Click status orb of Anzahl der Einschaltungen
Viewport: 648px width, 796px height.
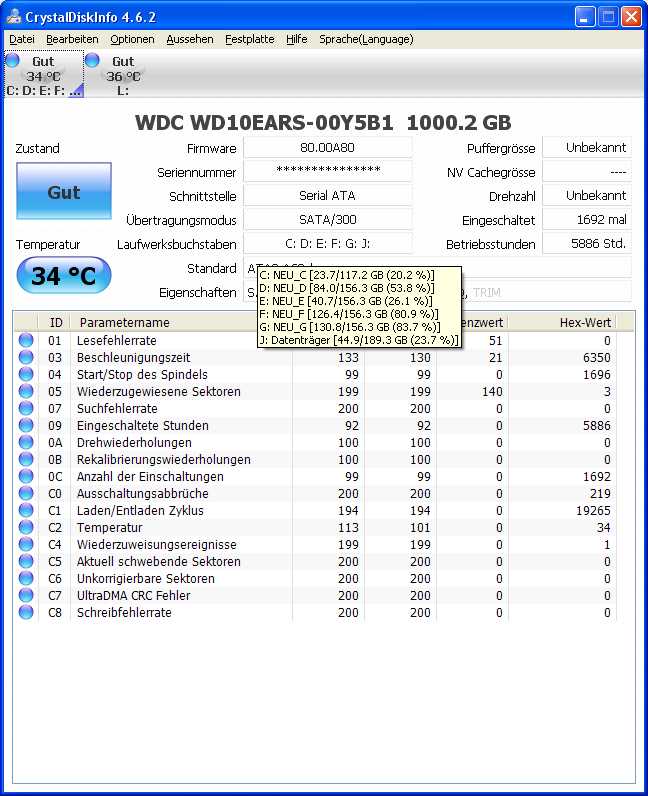click(26, 476)
